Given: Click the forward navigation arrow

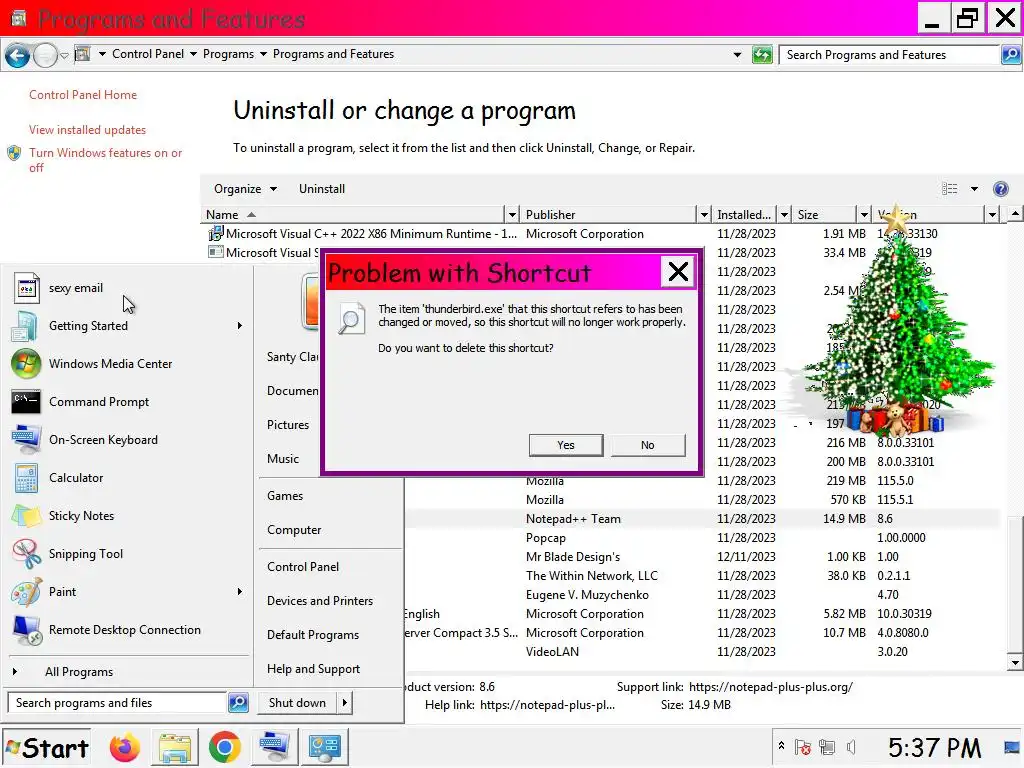Looking at the screenshot, I should tap(45, 56).
